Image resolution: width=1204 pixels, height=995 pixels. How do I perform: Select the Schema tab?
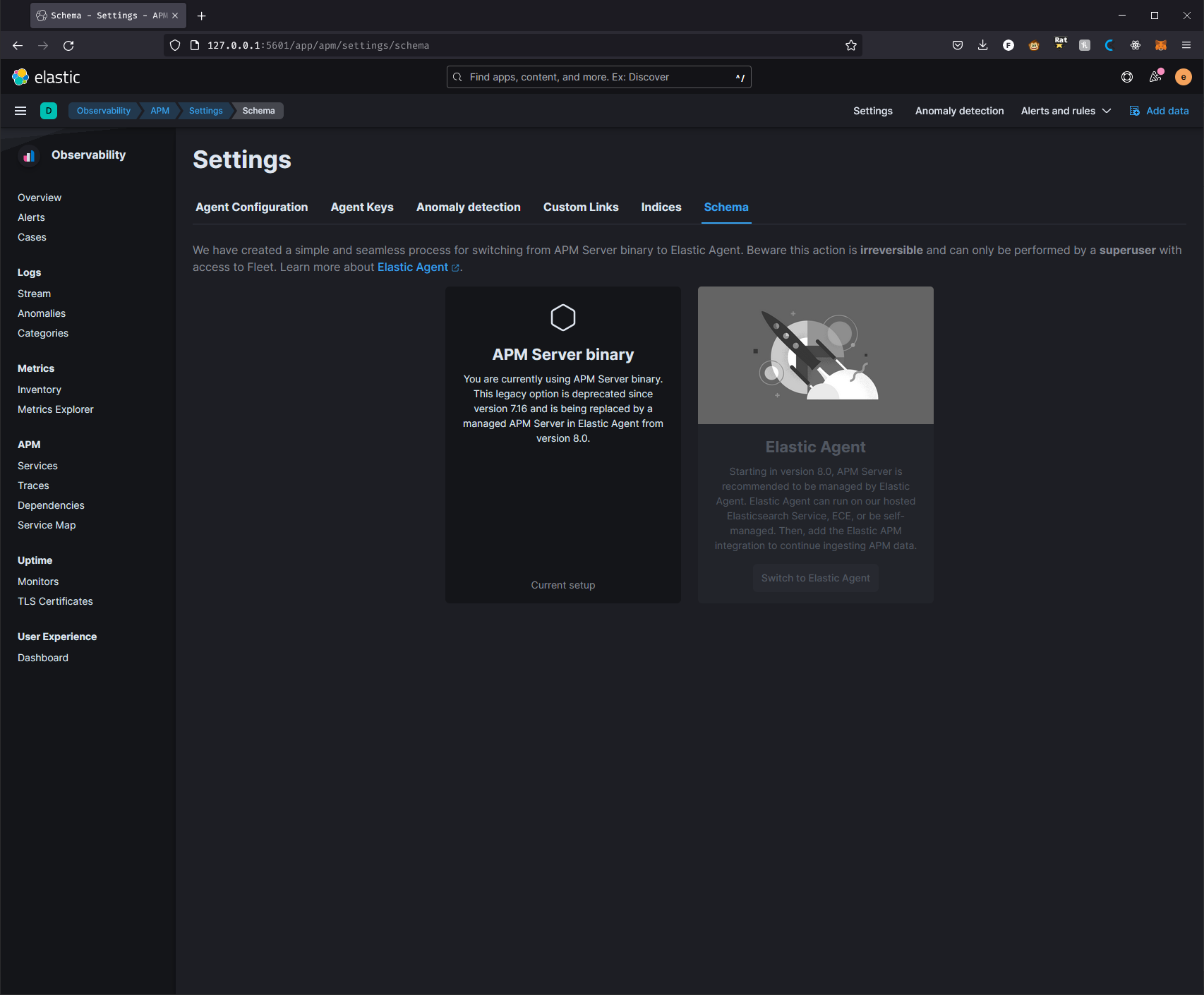726,207
